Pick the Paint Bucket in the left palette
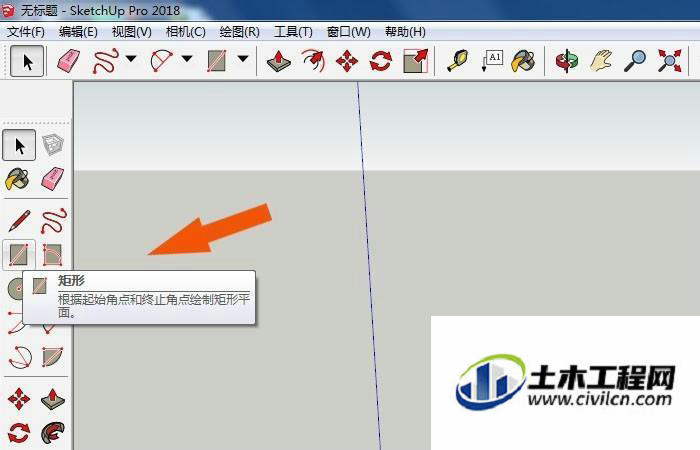This screenshot has width=700, height=450. 17,179
